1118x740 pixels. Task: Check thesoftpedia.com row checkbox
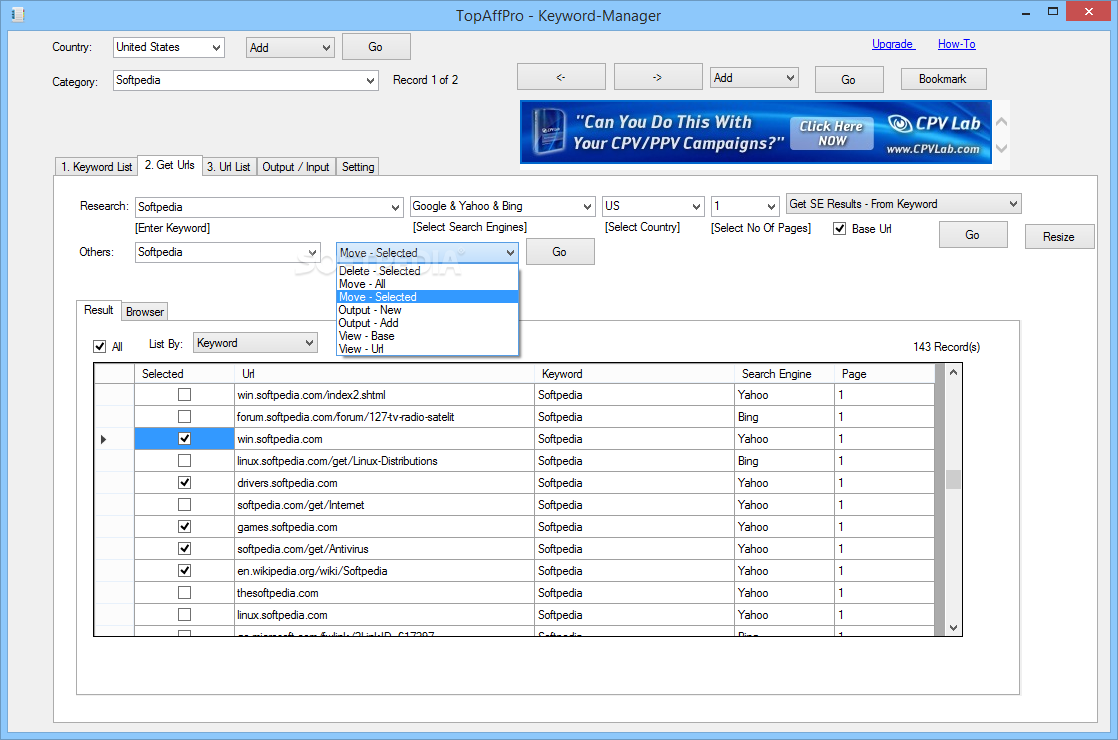185,592
